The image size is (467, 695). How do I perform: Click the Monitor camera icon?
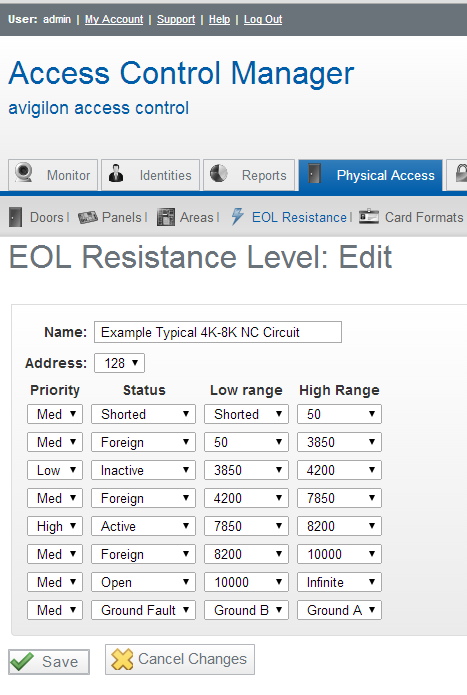[24, 173]
